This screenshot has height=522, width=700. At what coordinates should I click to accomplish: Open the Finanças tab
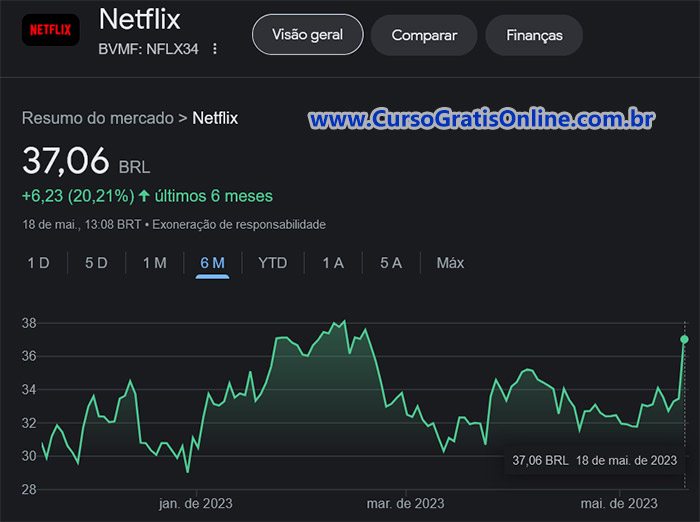534,35
